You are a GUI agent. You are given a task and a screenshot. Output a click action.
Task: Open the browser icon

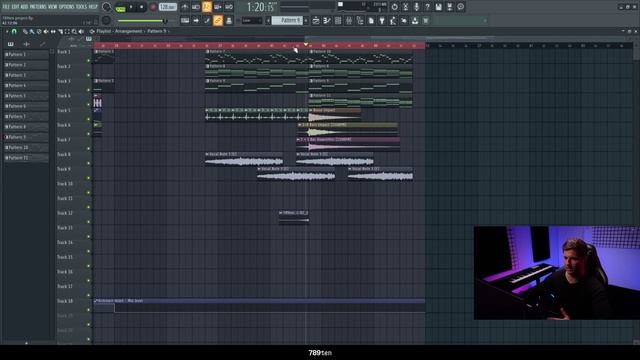point(360,20)
